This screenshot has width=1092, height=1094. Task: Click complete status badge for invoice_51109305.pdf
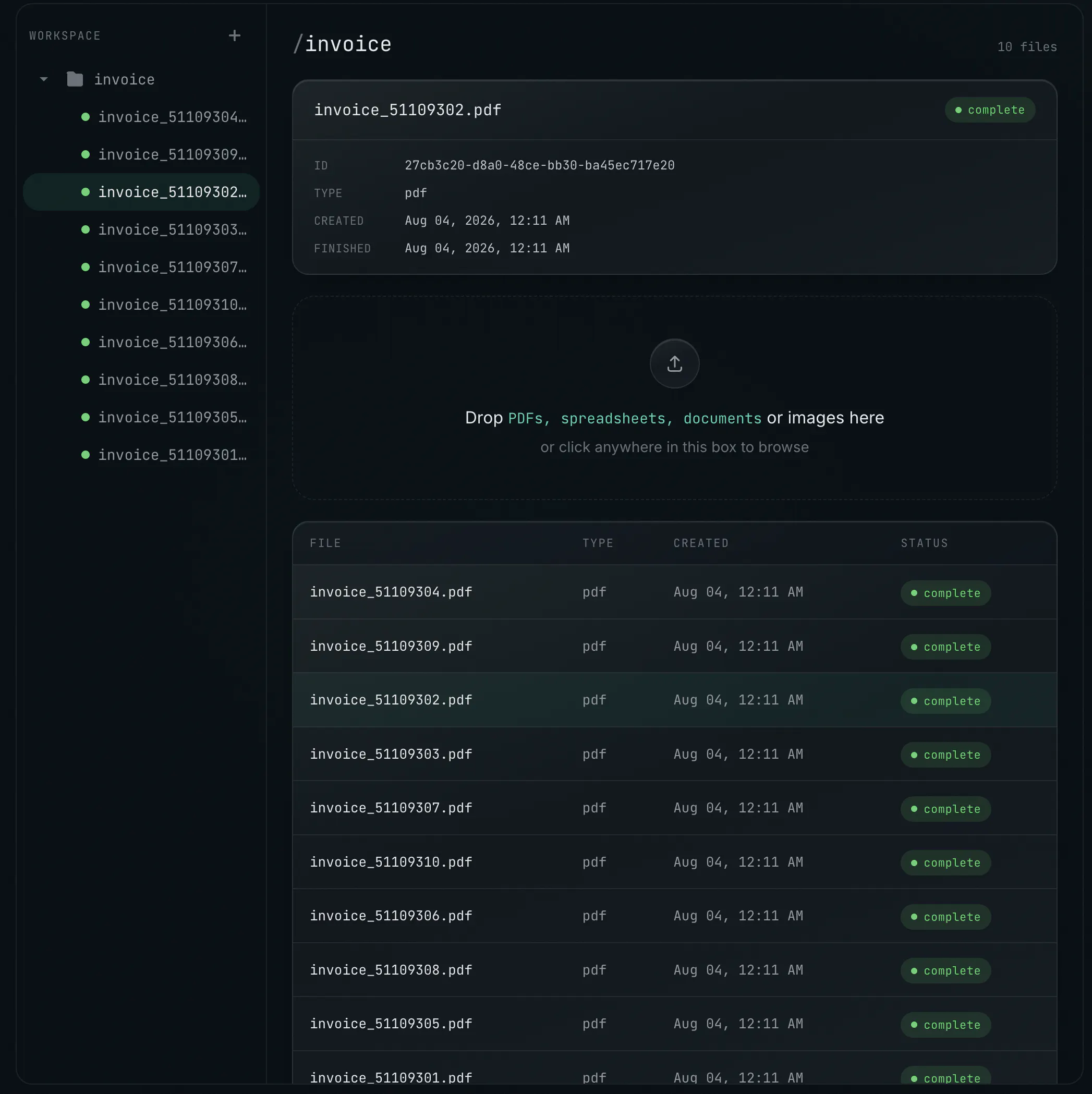click(945, 1025)
